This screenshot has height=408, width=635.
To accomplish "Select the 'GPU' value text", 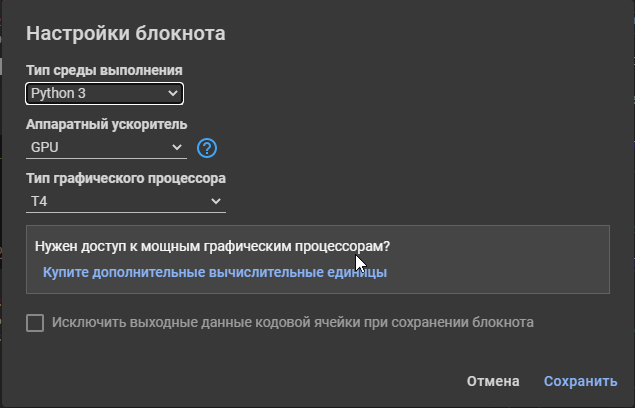I will (x=44, y=147).
